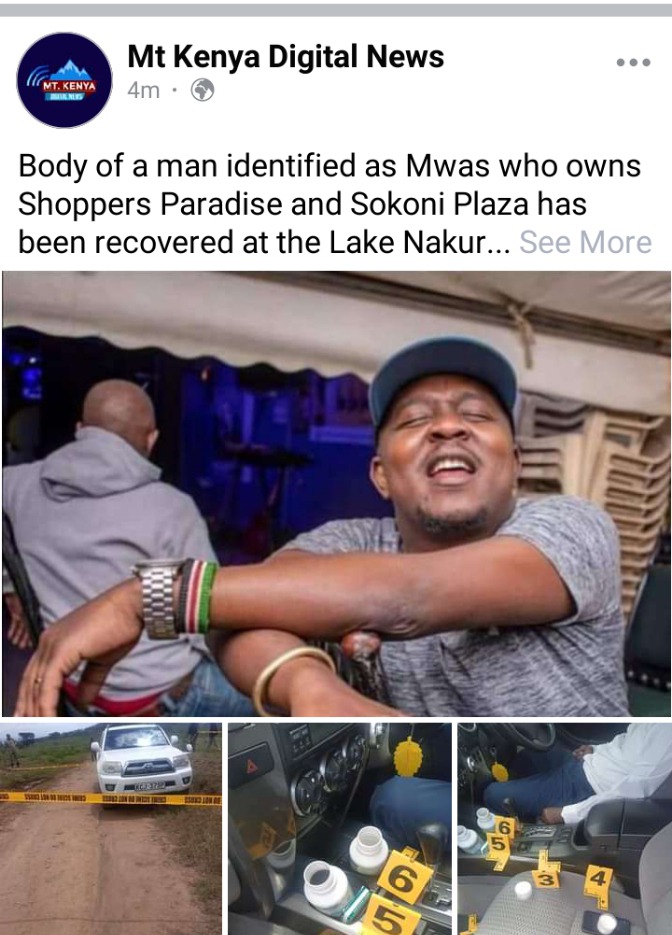This screenshot has height=935, width=672.
Task: Click the yellow police tape in left thumbnail
Action: 111,798
